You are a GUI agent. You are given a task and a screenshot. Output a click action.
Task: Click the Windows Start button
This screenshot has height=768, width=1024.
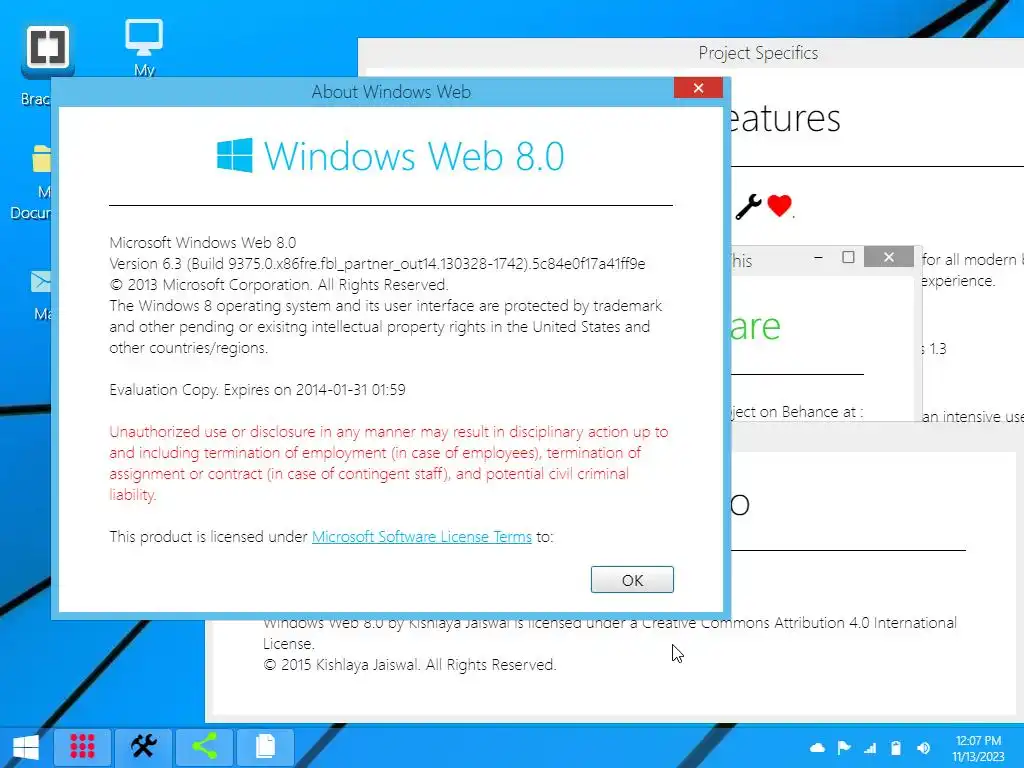click(x=25, y=746)
